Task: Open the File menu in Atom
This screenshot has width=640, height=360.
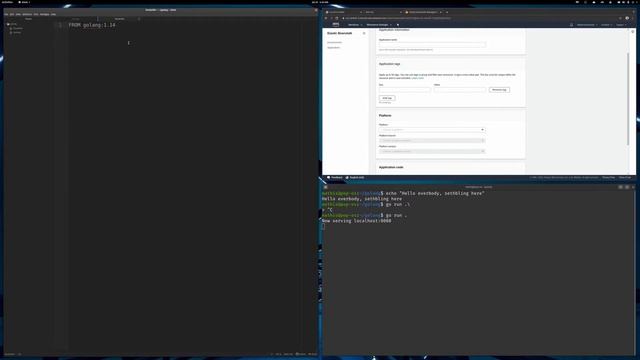Action: (6, 14)
